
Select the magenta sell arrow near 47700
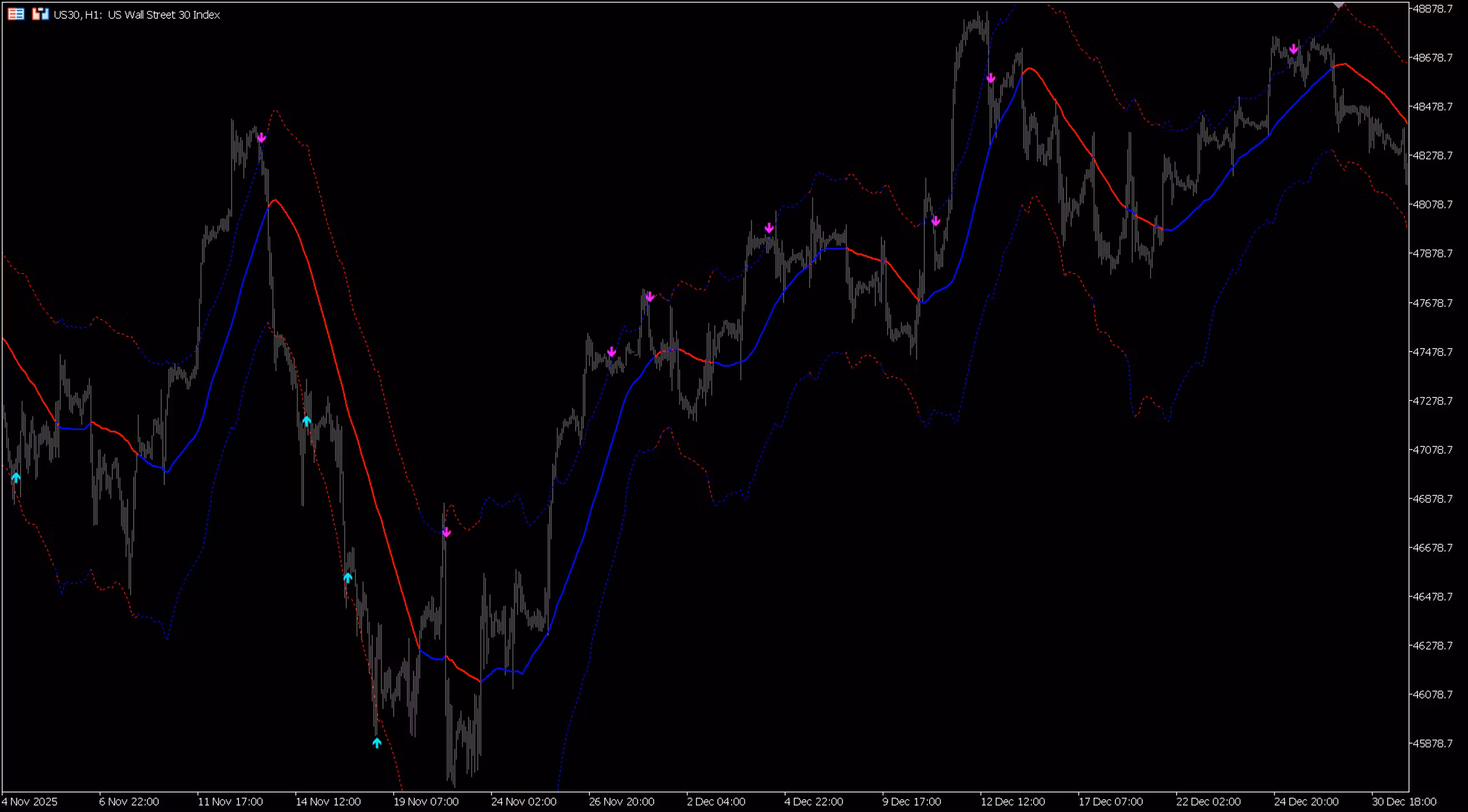click(x=650, y=296)
